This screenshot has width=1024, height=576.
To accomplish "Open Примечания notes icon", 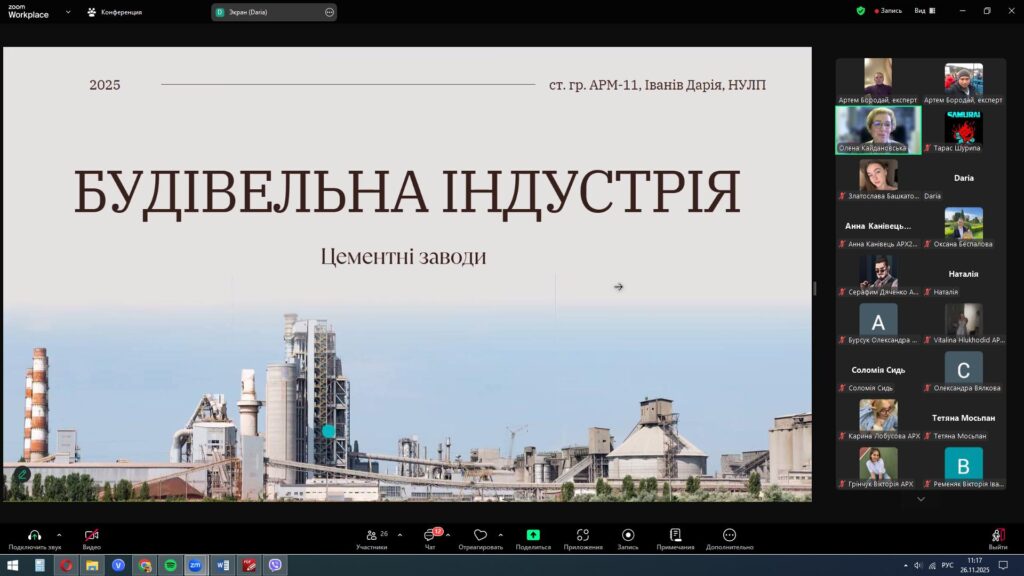I will 676,535.
